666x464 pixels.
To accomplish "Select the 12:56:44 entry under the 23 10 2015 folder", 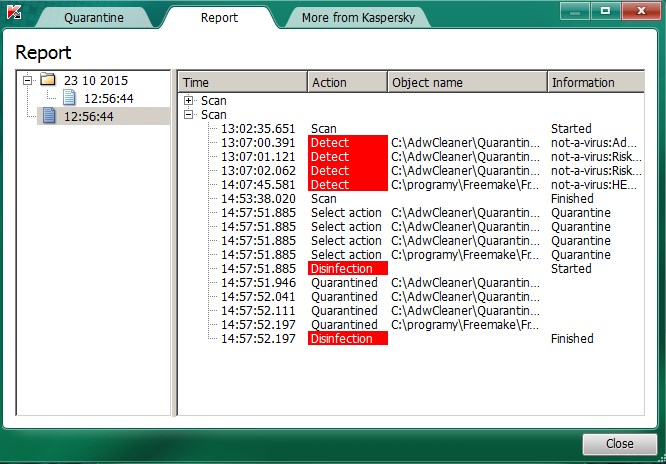I will [109, 98].
